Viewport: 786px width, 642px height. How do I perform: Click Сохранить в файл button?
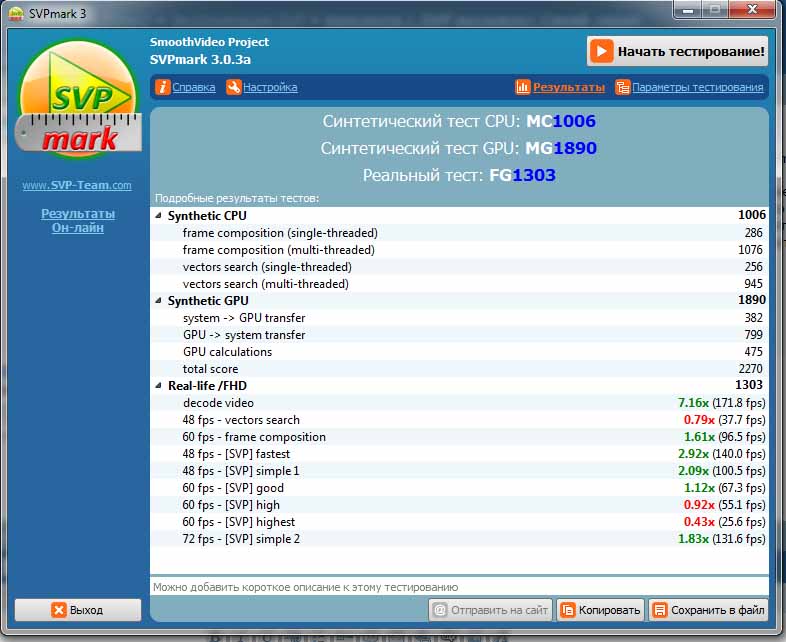708,609
